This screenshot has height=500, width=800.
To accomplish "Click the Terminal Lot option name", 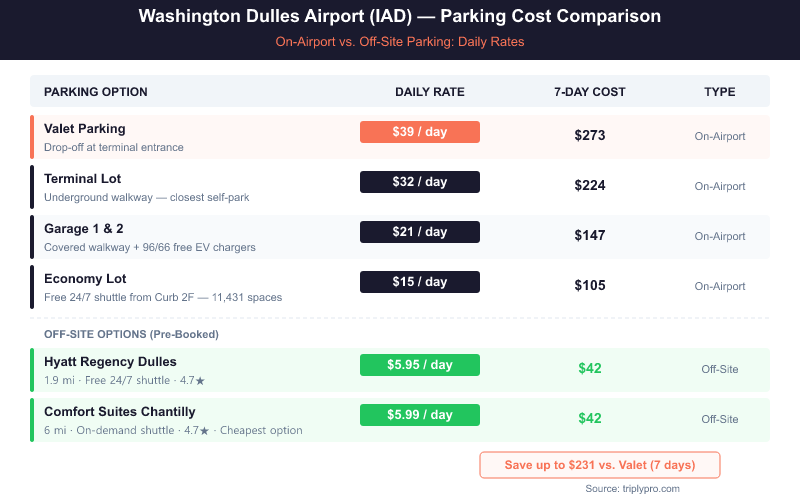I will click(x=85, y=179).
